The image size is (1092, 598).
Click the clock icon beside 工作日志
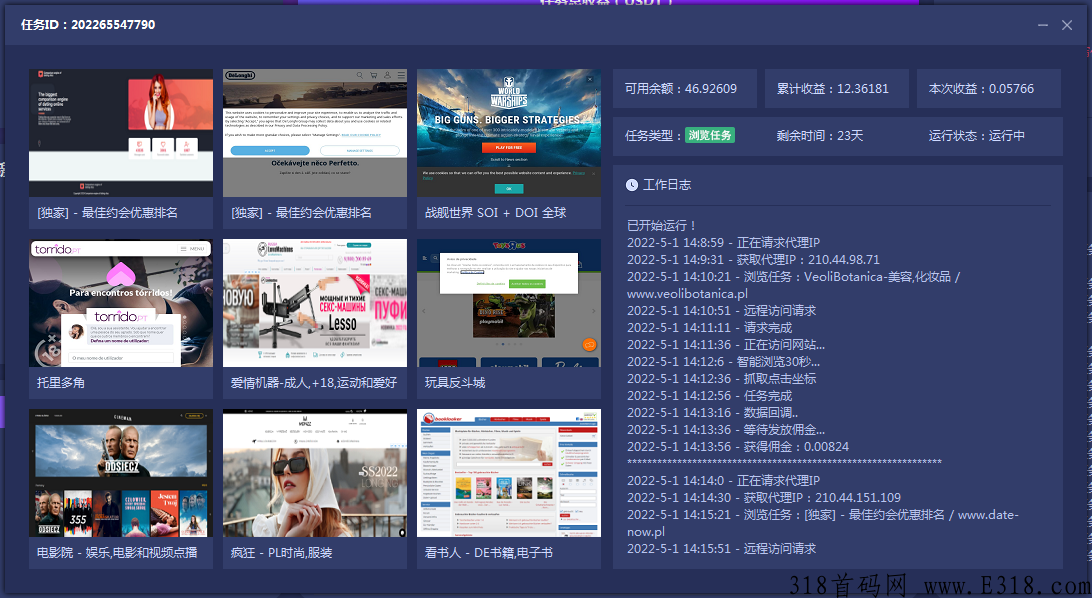[632, 184]
